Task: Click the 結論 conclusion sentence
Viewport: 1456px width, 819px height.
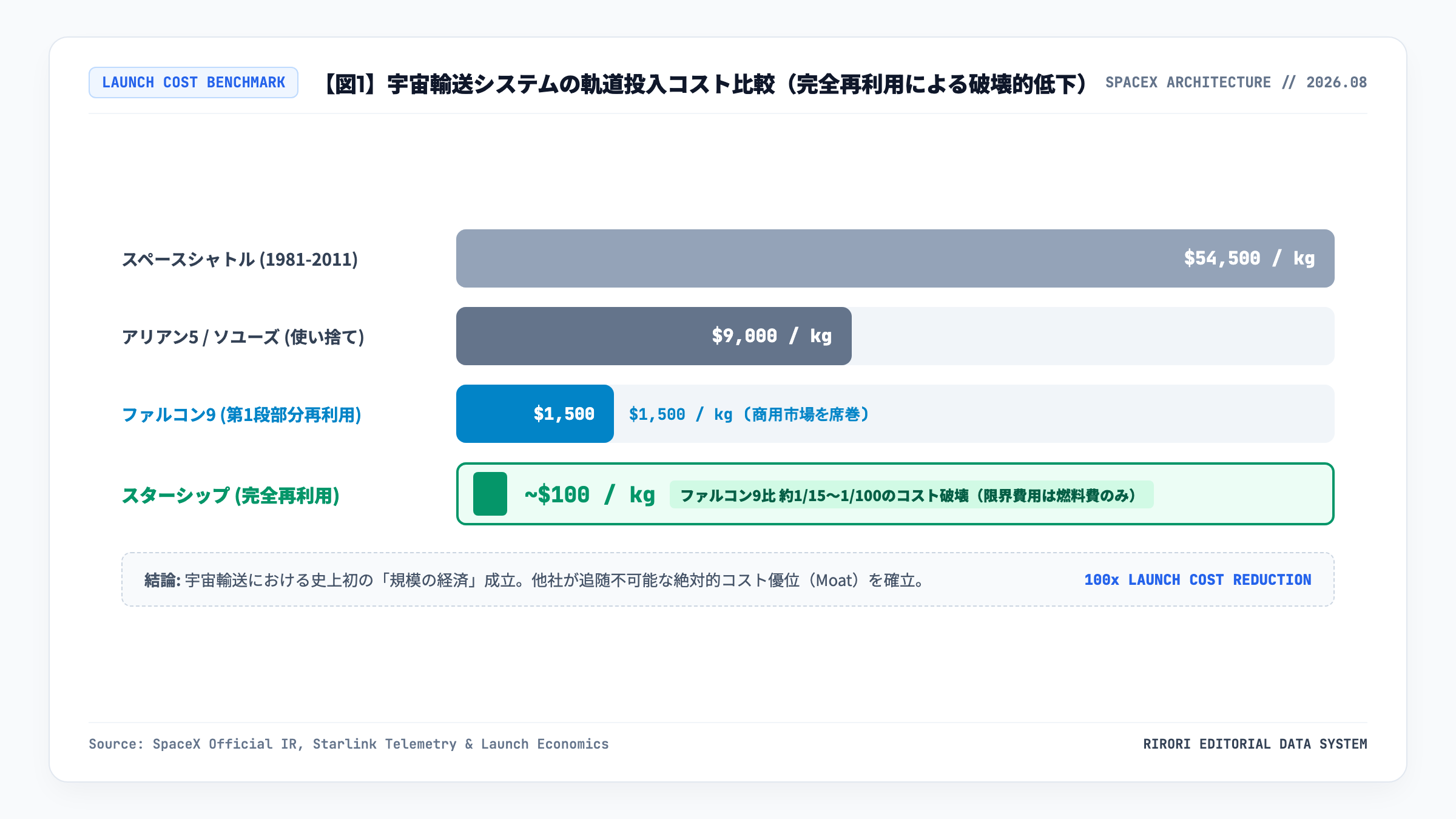Action: pos(534,580)
